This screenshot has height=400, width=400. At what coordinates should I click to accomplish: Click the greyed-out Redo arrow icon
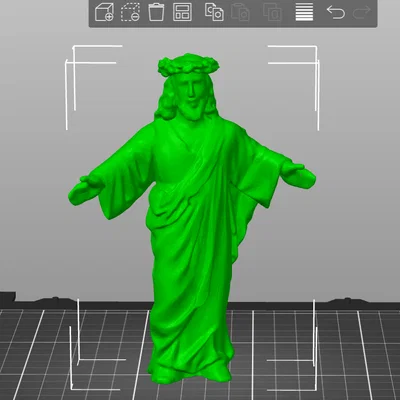point(362,12)
